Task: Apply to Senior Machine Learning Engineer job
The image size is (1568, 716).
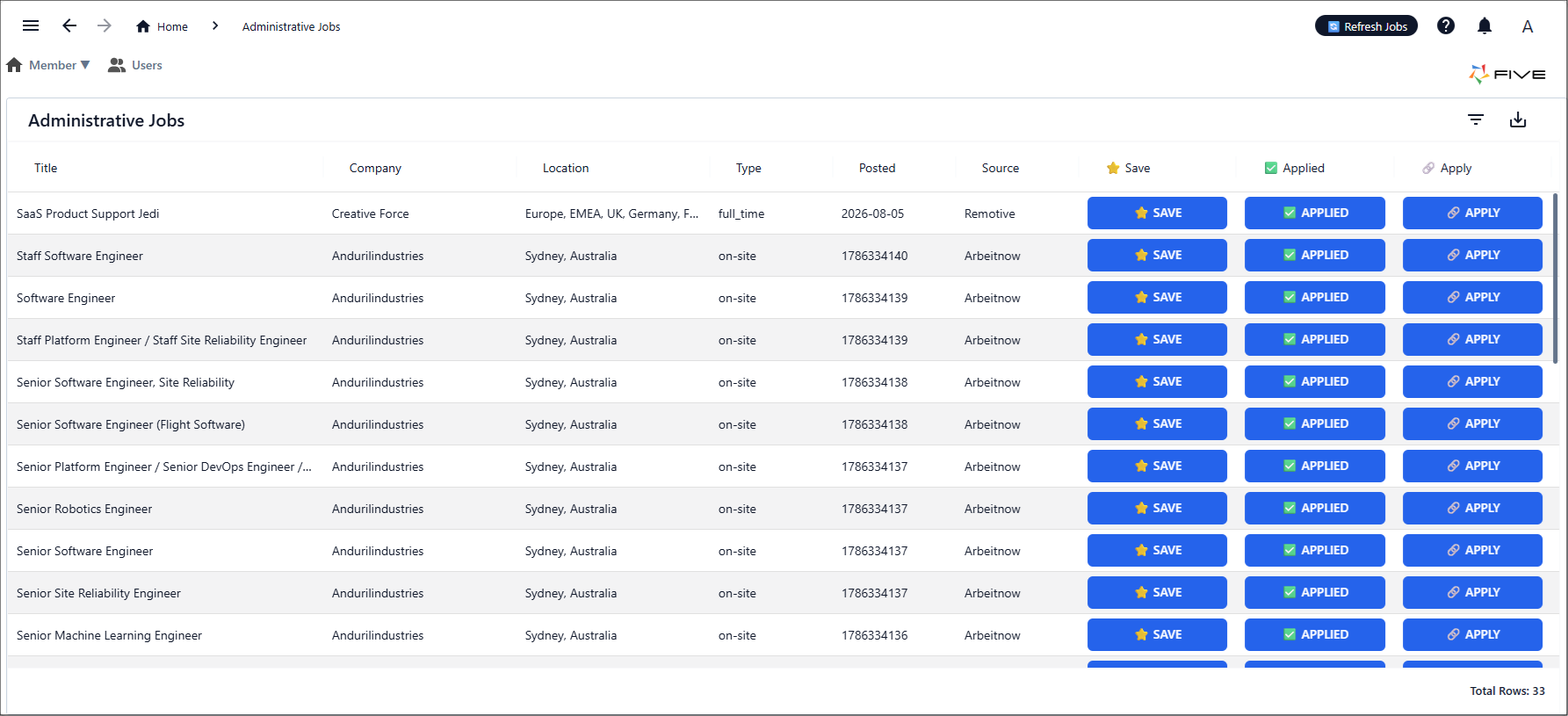Action: click(1472, 634)
